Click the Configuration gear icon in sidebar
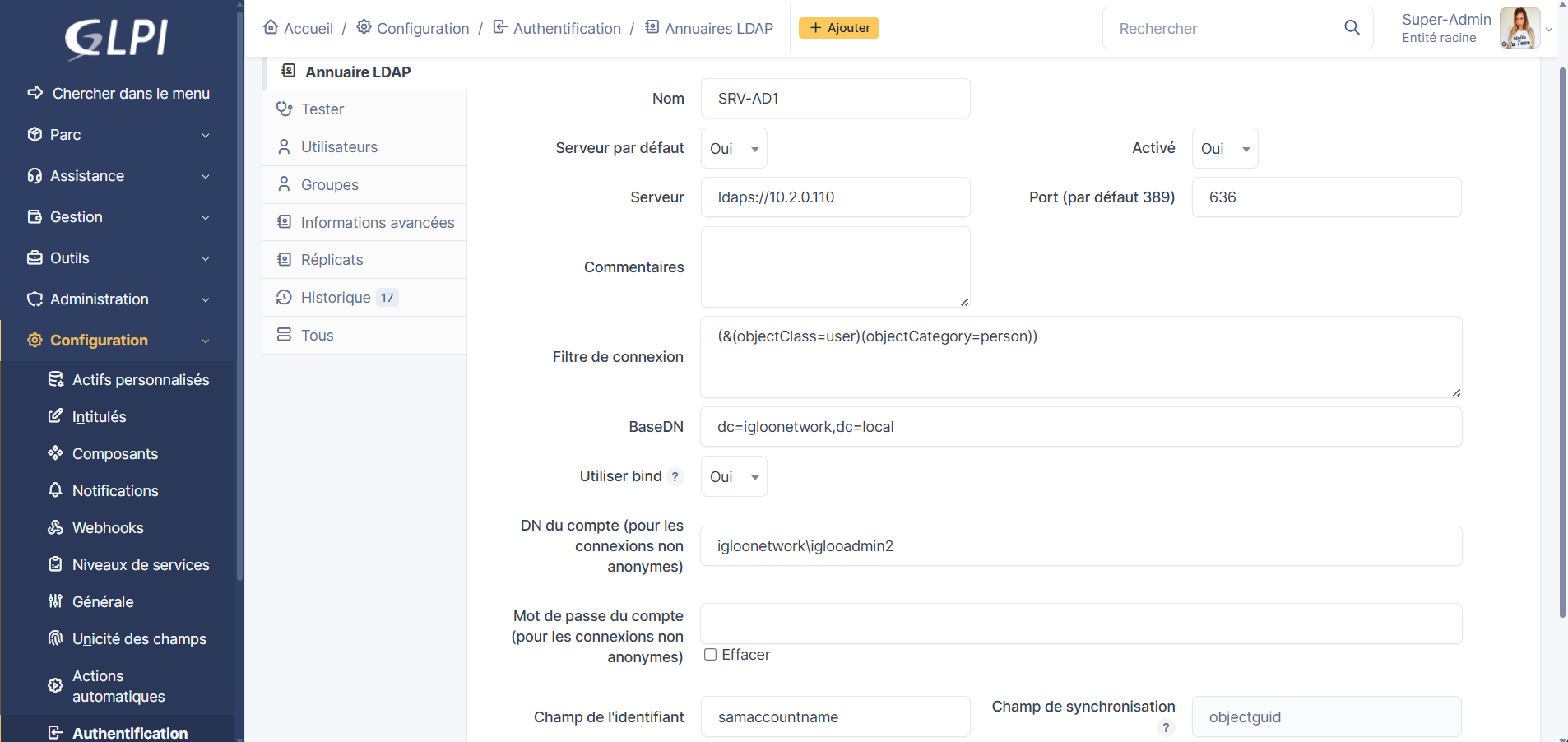This screenshot has height=742, width=1568. point(35,340)
